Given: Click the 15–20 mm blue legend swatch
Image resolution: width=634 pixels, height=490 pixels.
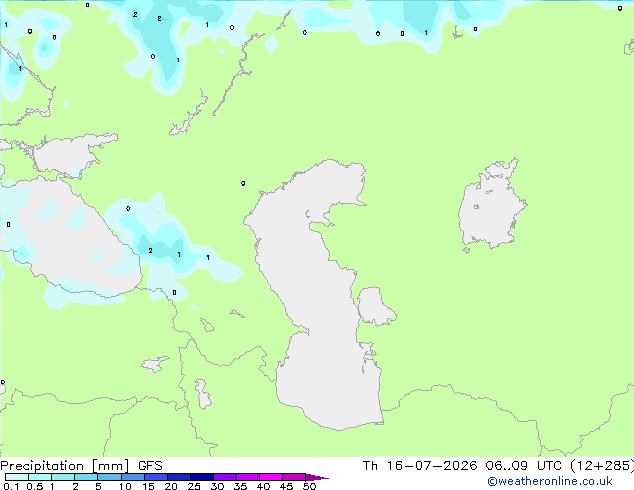Looking at the screenshot, I should [156, 477].
